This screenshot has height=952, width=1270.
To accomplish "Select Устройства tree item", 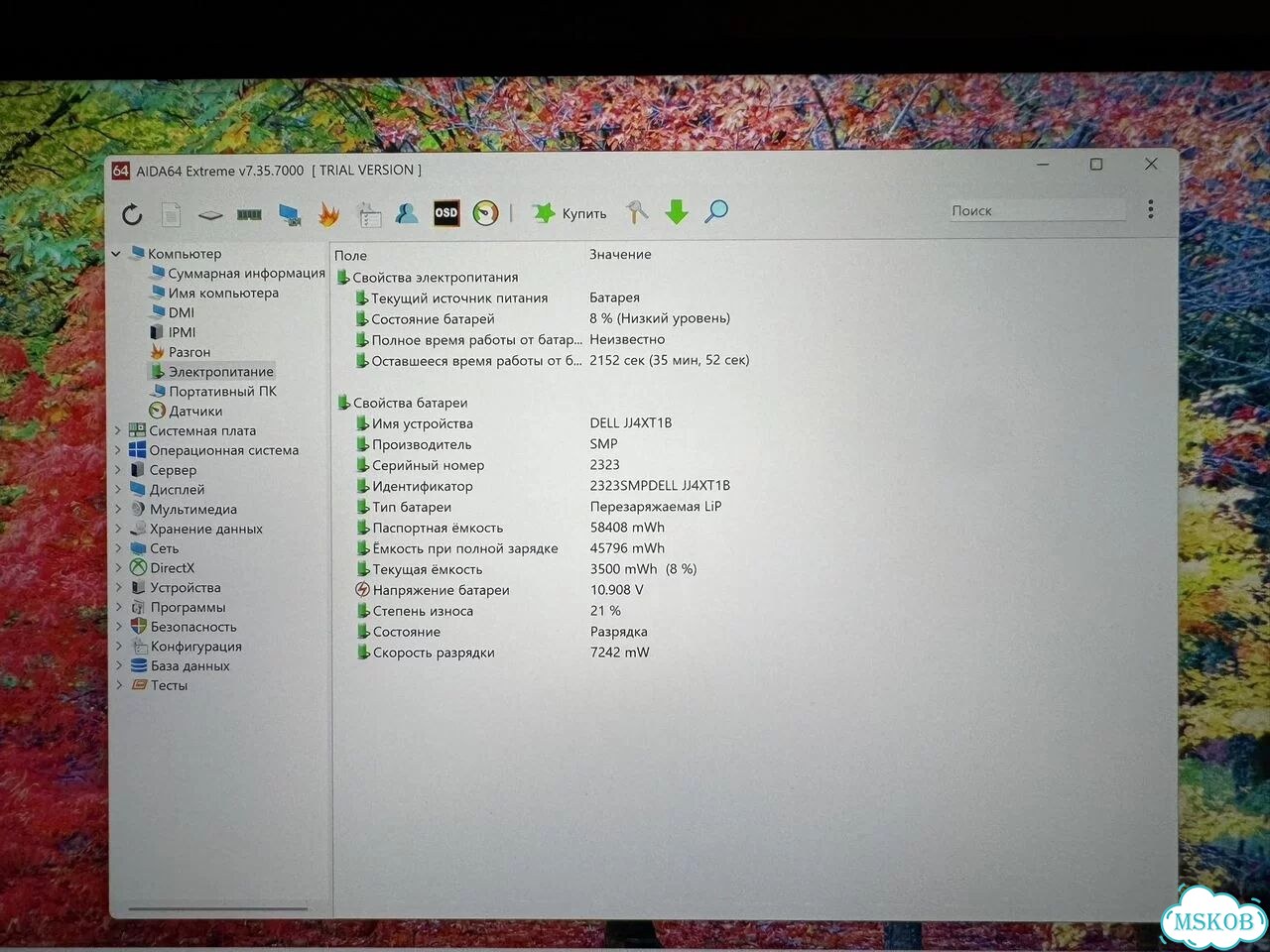I will pos(177,587).
